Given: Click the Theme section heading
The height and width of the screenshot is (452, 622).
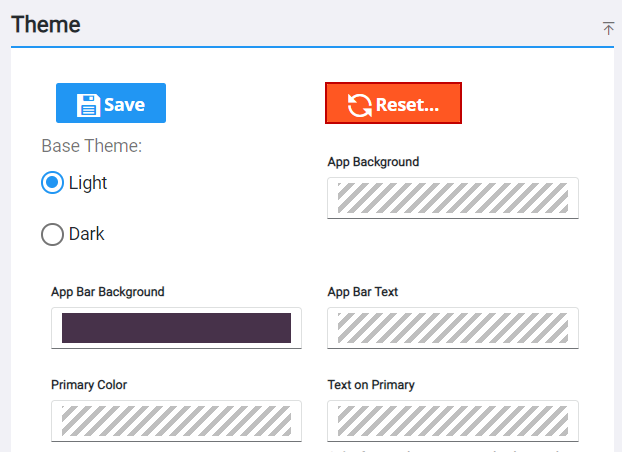Looking at the screenshot, I should pyautogui.click(x=46, y=23).
